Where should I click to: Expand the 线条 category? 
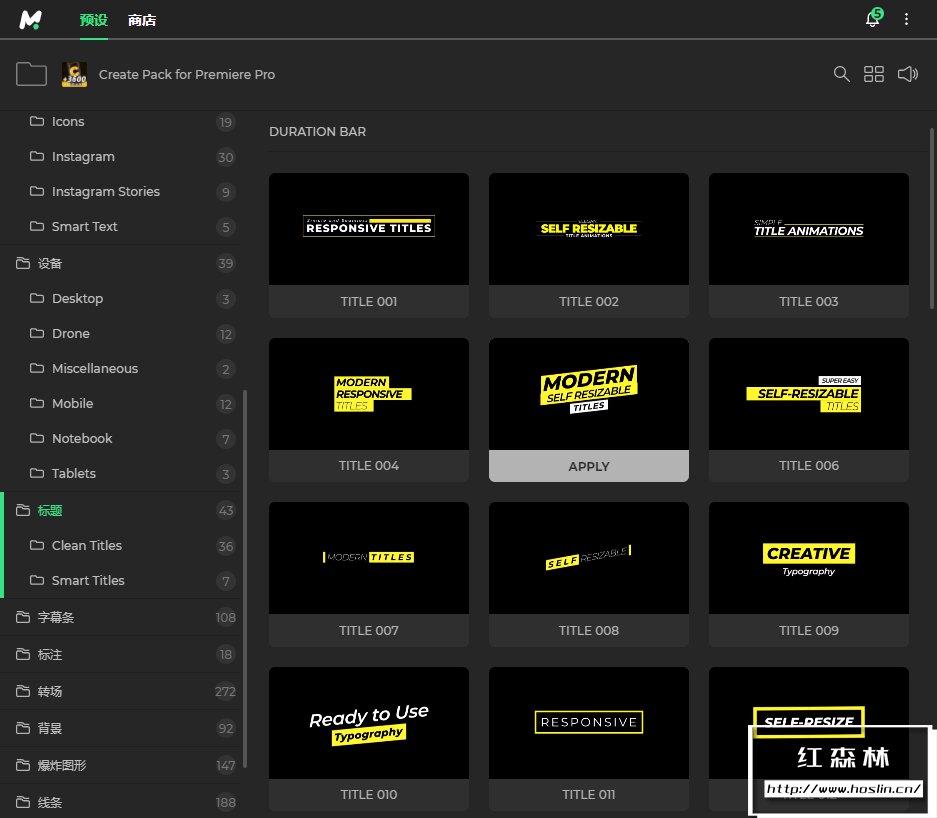pos(120,802)
